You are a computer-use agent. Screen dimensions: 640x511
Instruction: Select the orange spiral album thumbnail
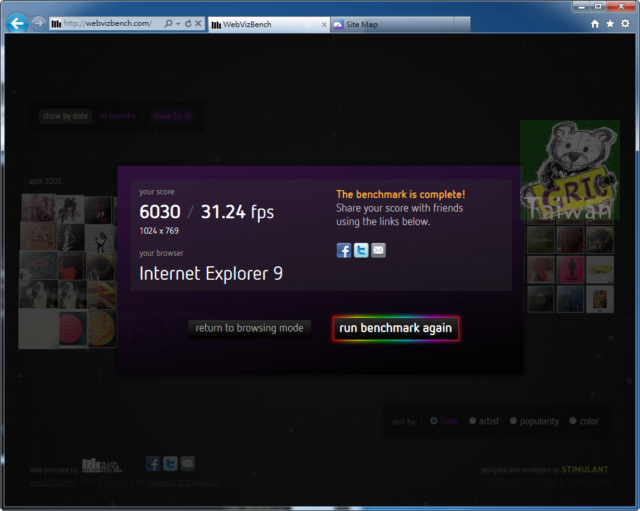tap(102, 329)
